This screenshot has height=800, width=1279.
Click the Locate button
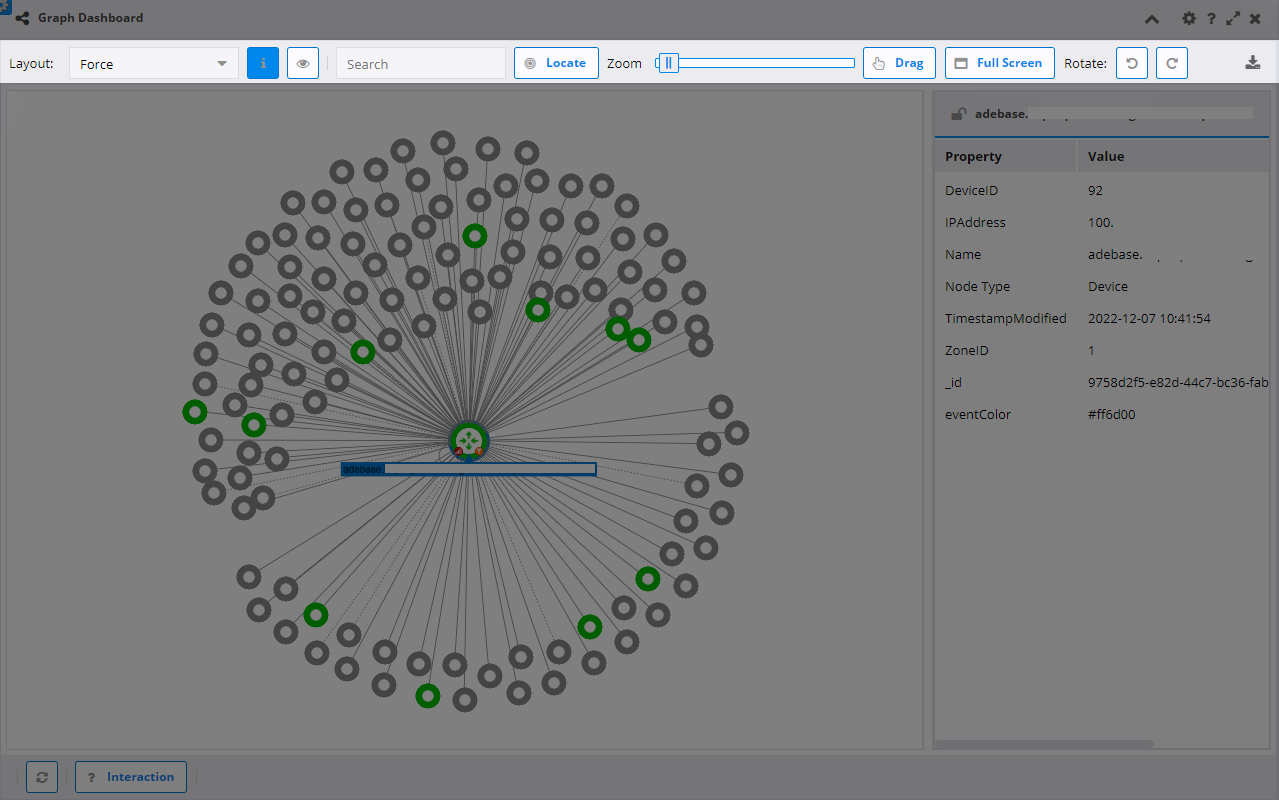[556, 63]
